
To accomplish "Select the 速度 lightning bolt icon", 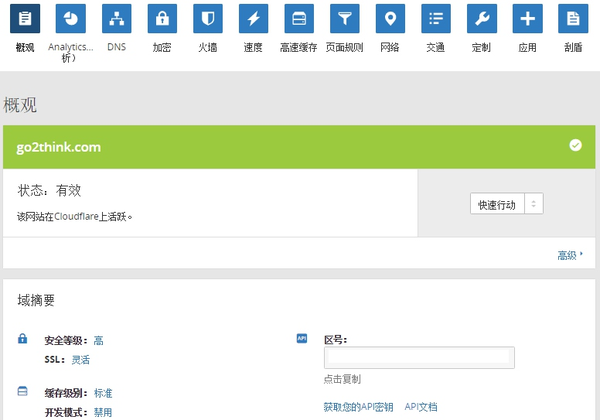I will 253,18.
